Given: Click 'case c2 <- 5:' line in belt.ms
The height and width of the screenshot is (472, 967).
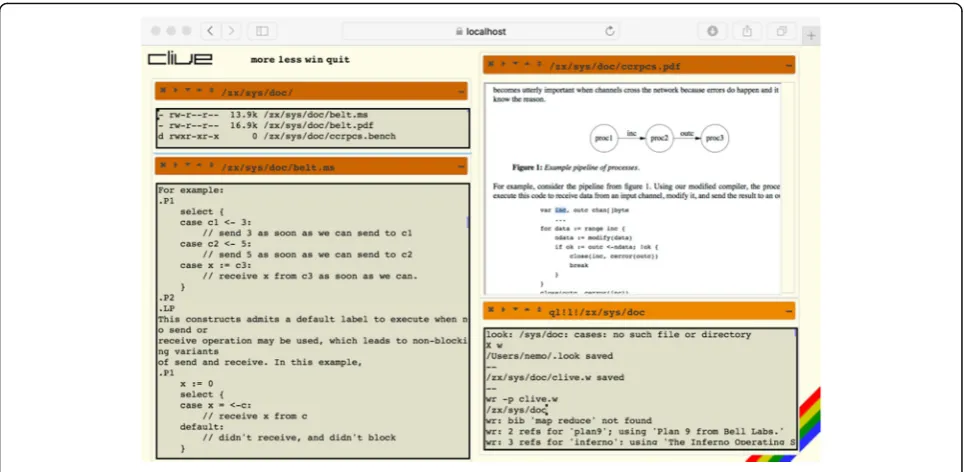Looking at the screenshot, I should click(216, 243).
